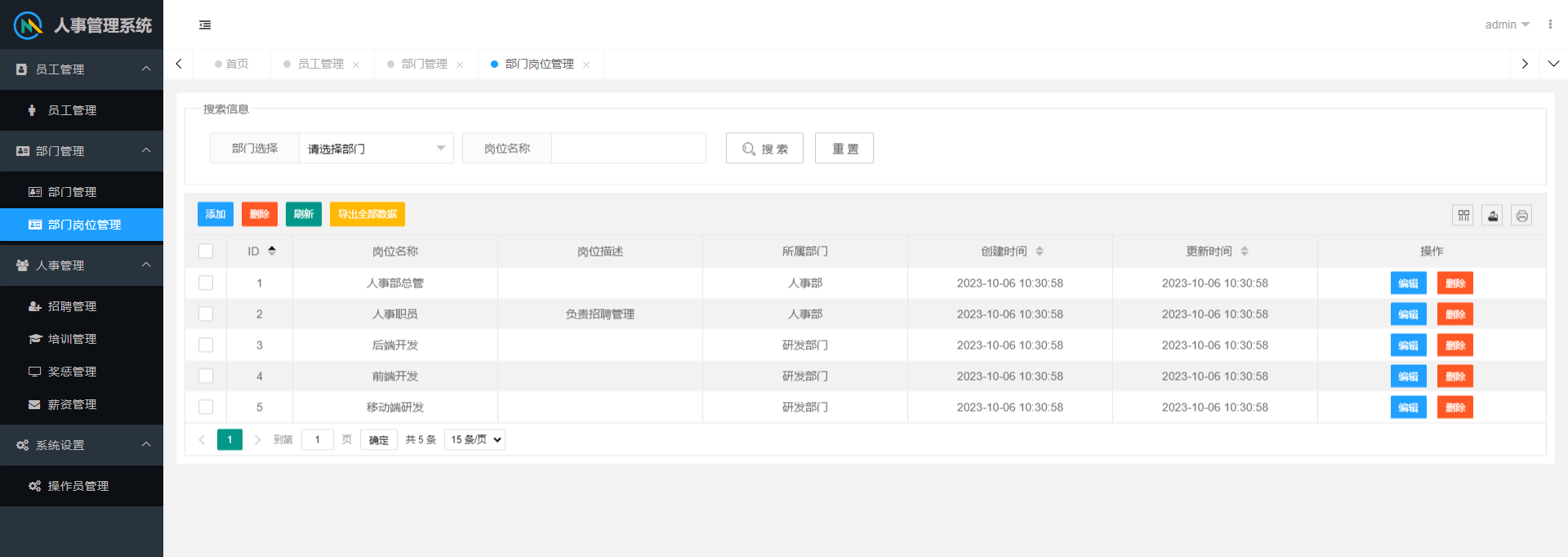This screenshot has height=557, width=1568.
Task: Click the sidebar collapse hamburger icon
Action: (205, 25)
